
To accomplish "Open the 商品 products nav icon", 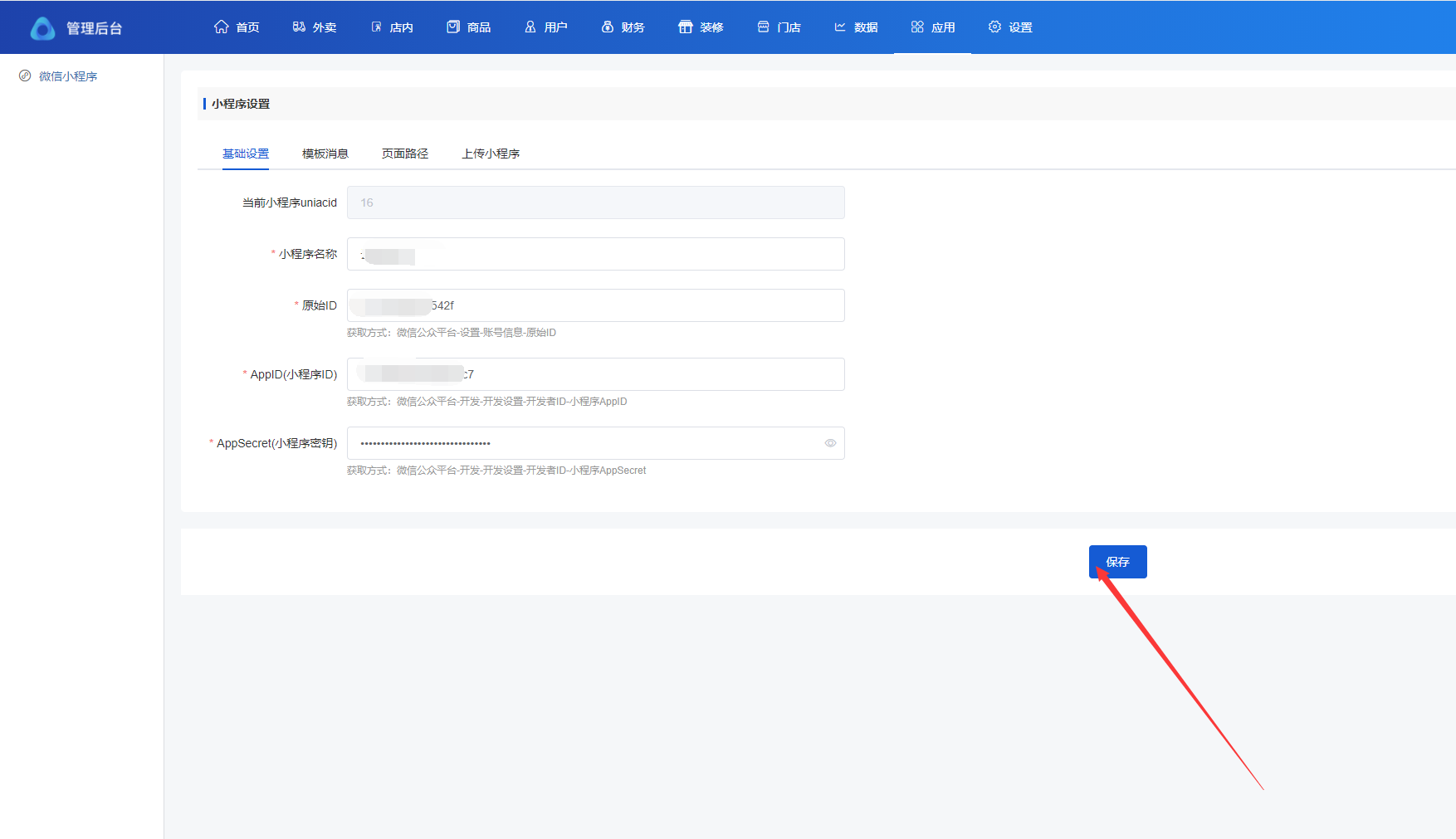I will tap(453, 27).
